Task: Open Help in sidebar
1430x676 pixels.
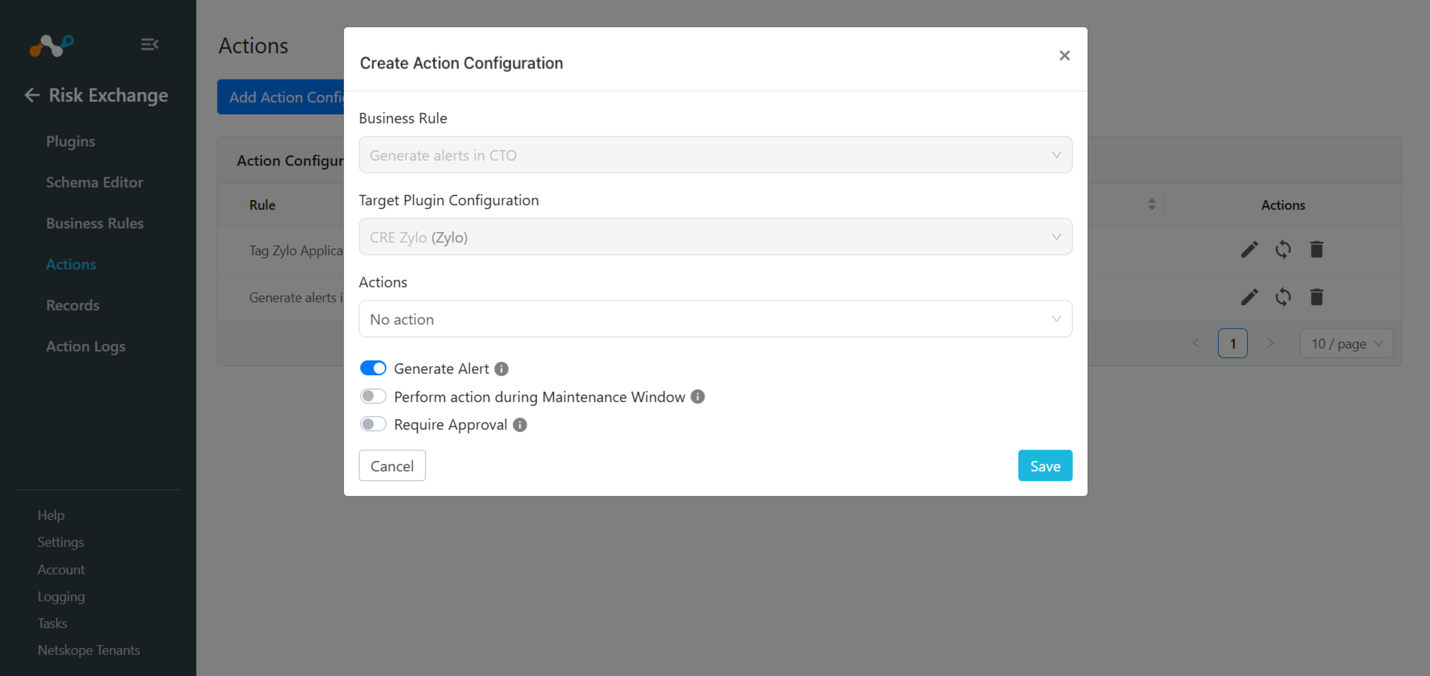Action: 51,515
